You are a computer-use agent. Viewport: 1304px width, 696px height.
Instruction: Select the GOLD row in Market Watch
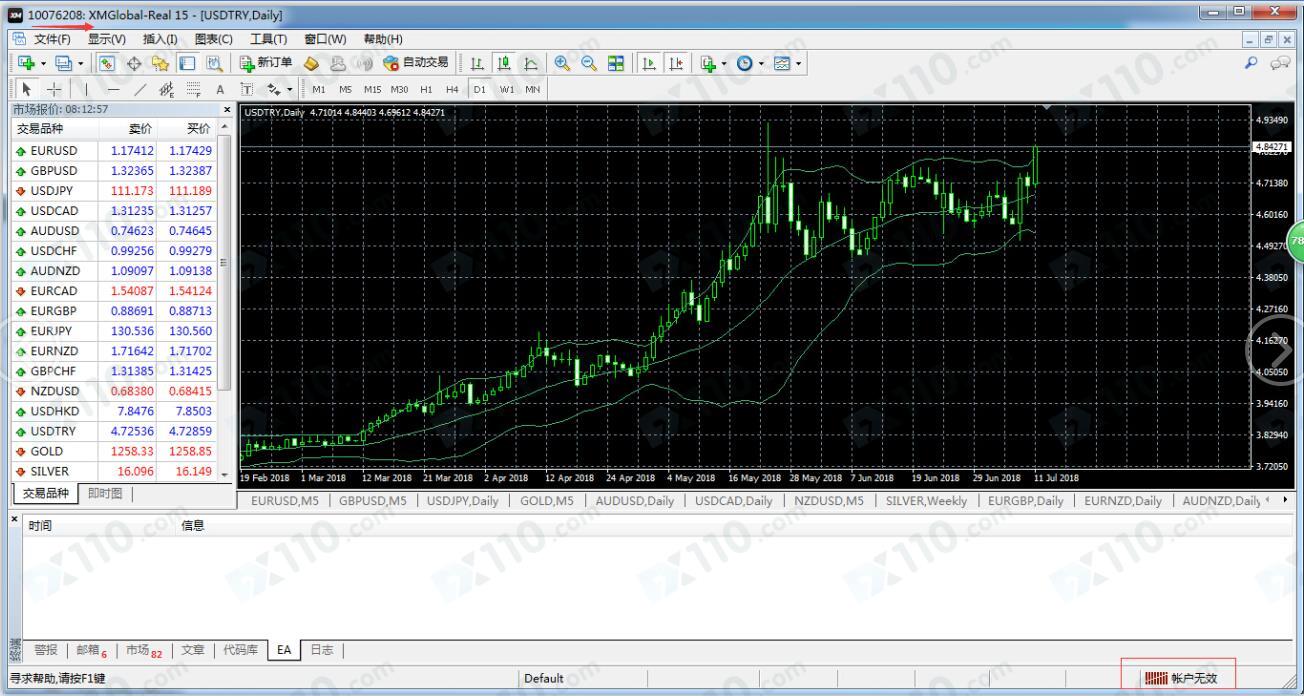(114, 451)
